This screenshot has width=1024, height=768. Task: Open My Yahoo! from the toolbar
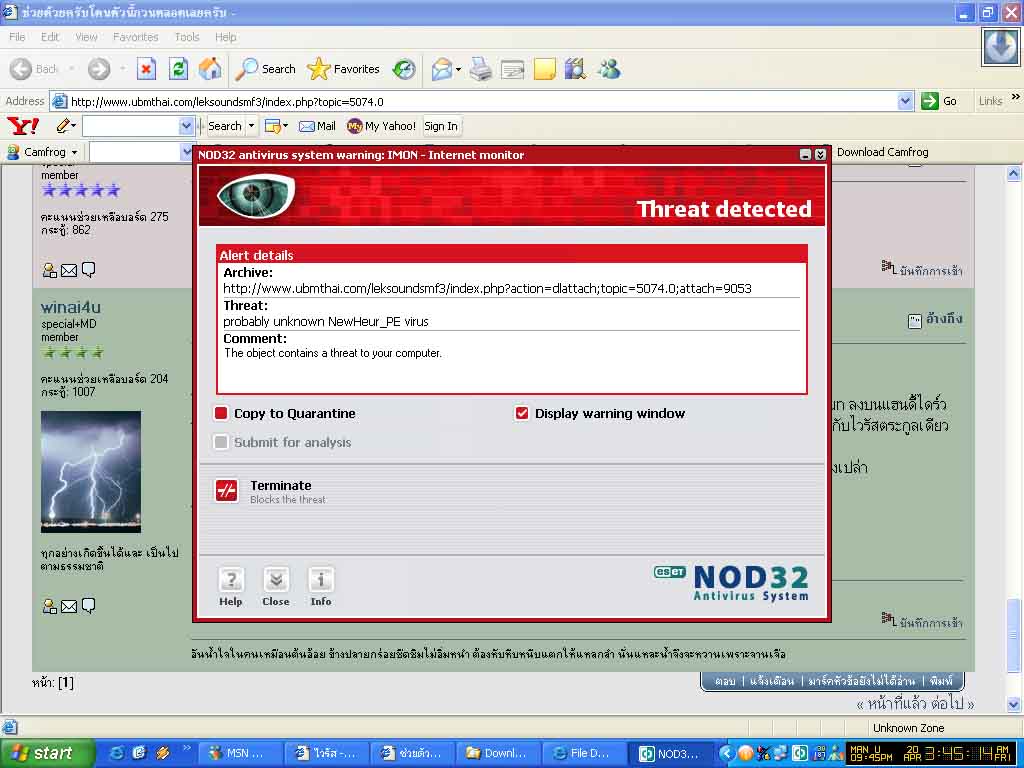(381, 126)
